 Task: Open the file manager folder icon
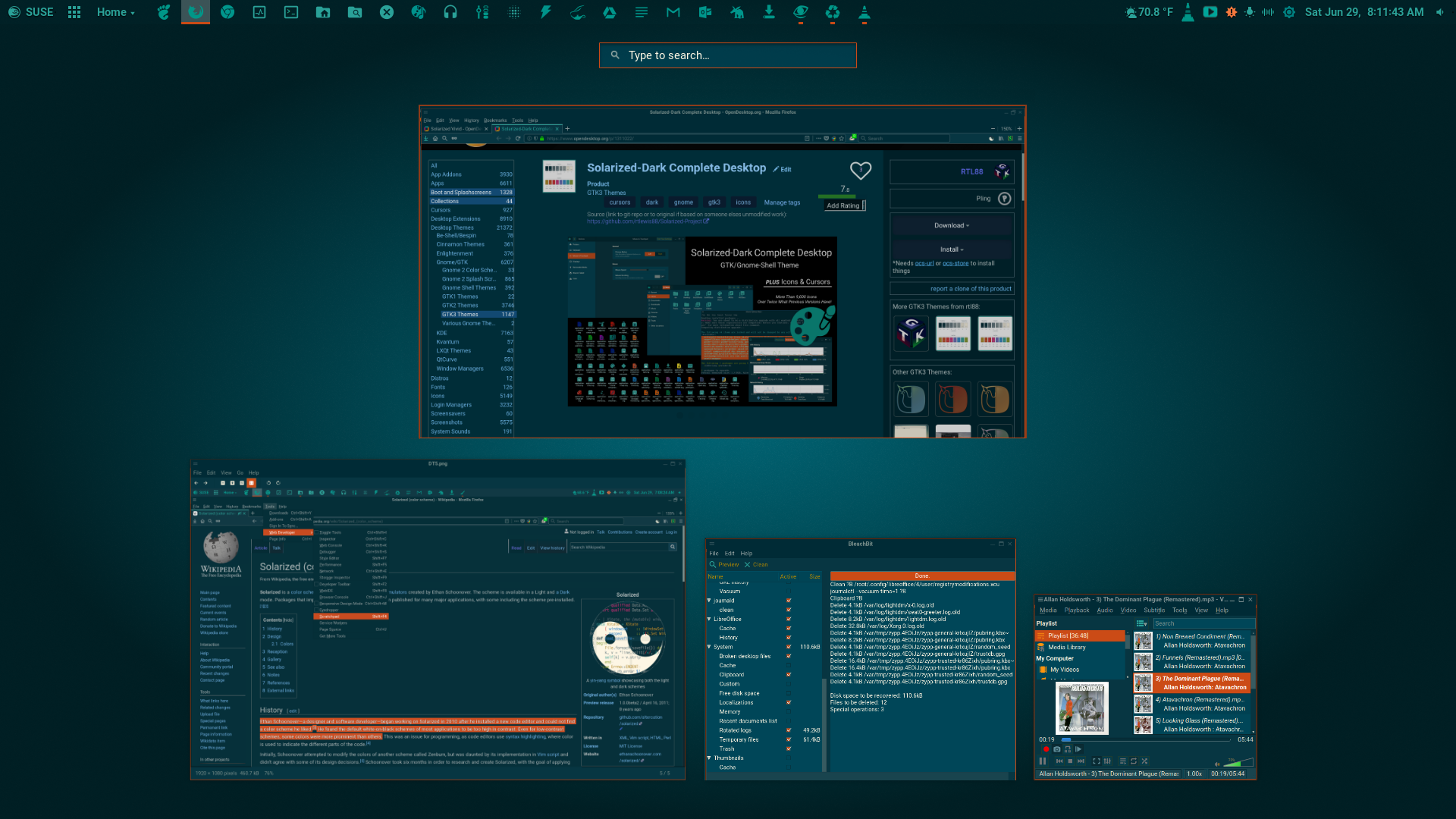pyautogui.click(x=323, y=12)
